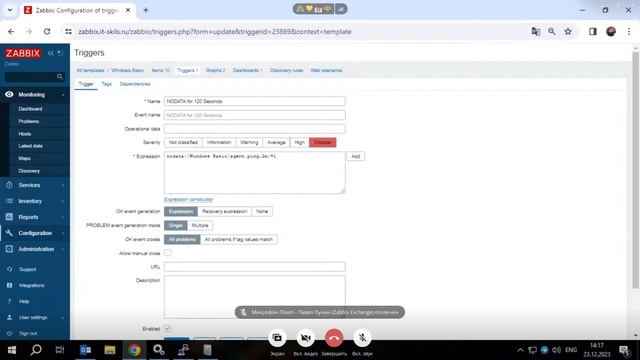
Task: Click the translate page icon in address bar
Action: [536, 31]
